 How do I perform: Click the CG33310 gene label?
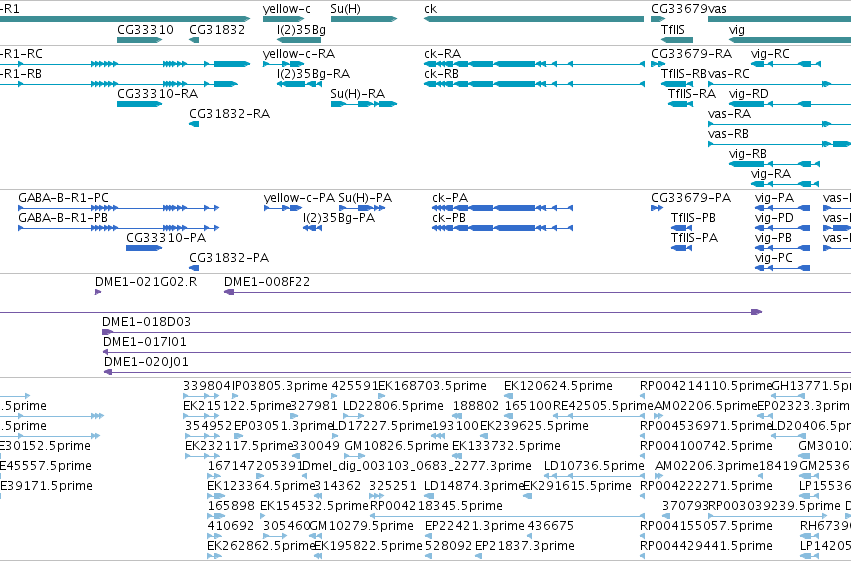[x=145, y=30]
